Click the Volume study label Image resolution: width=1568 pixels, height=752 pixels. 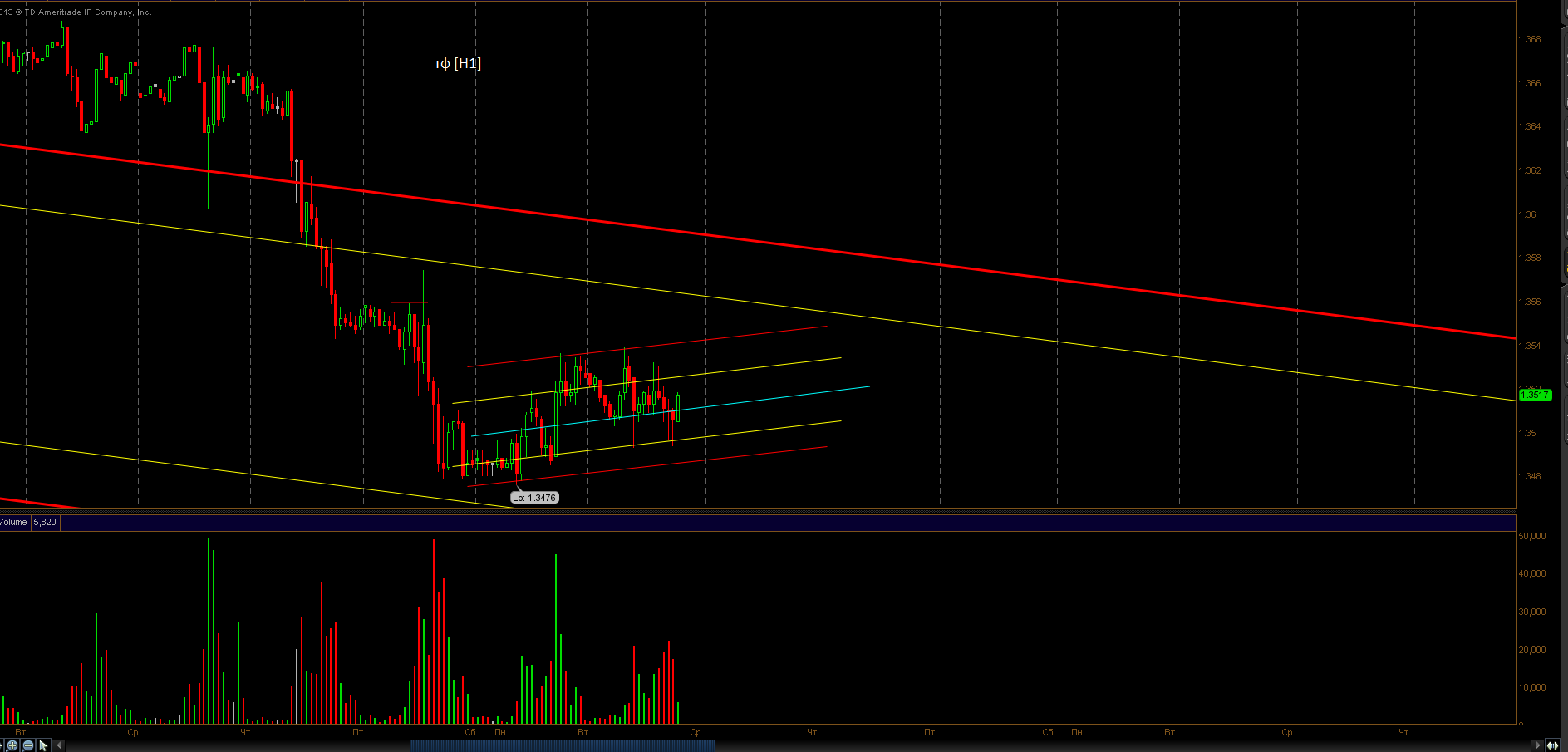coord(13,522)
